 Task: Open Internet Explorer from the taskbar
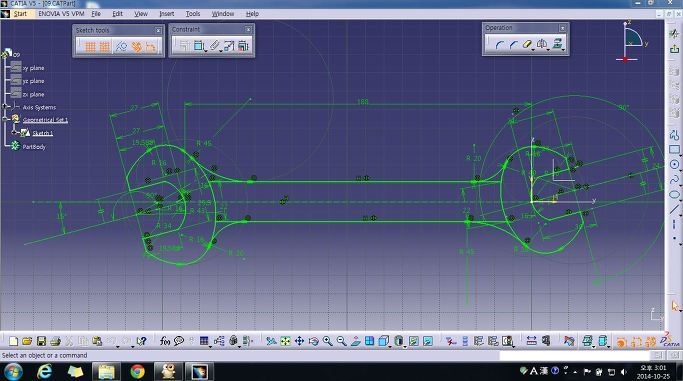coord(44,371)
